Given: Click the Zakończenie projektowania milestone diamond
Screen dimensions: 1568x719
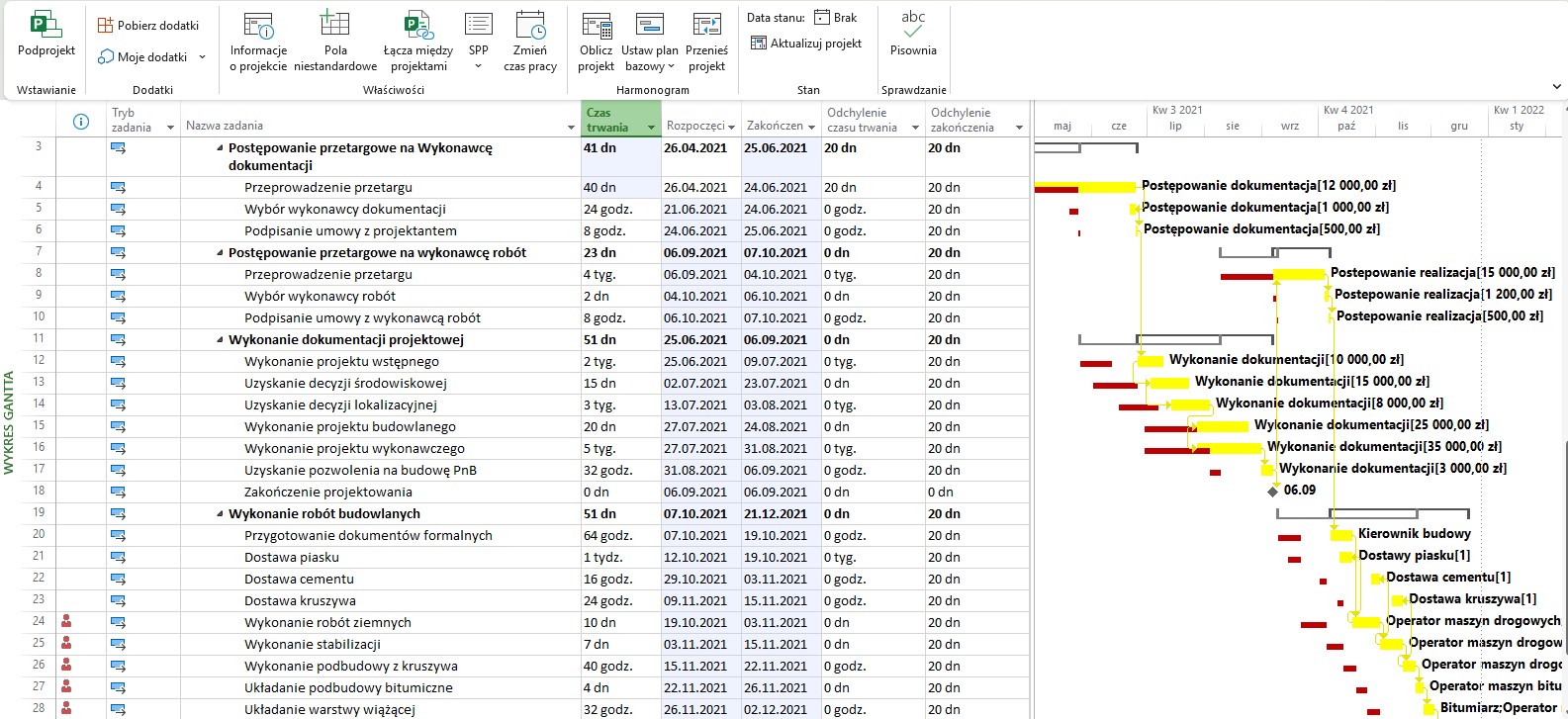Looking at the screenshot, I should click(x=1273, y=492).
